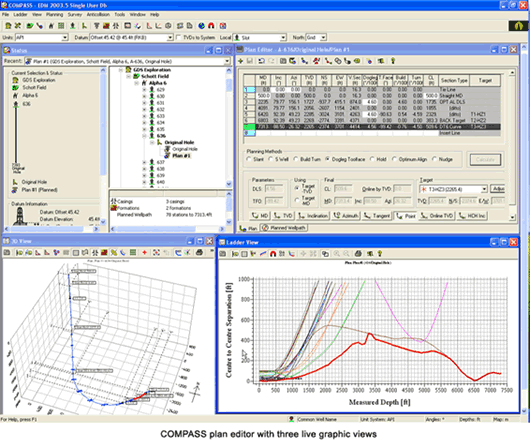Click the globe icon in main toolbar
This screenshot has width=530, height=447.
point(201,26)
